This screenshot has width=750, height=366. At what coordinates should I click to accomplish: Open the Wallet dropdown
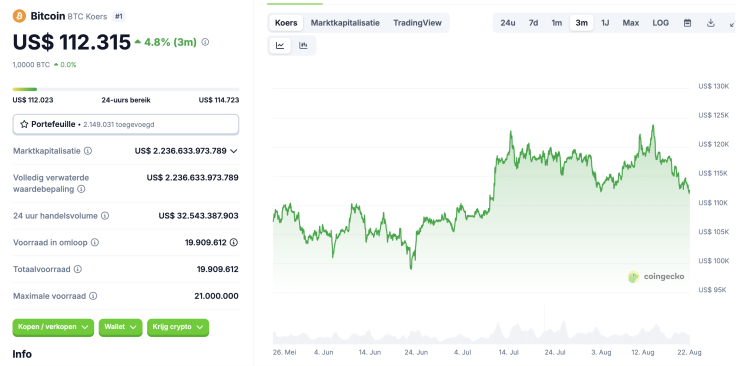click(x=121, y=327)
